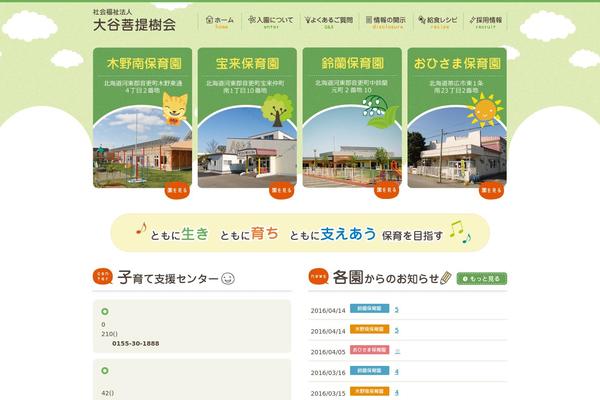Click the orange 園を見る button under 木野南保育園
This screenshot has width=600, height=400.
tap(177, 190)
